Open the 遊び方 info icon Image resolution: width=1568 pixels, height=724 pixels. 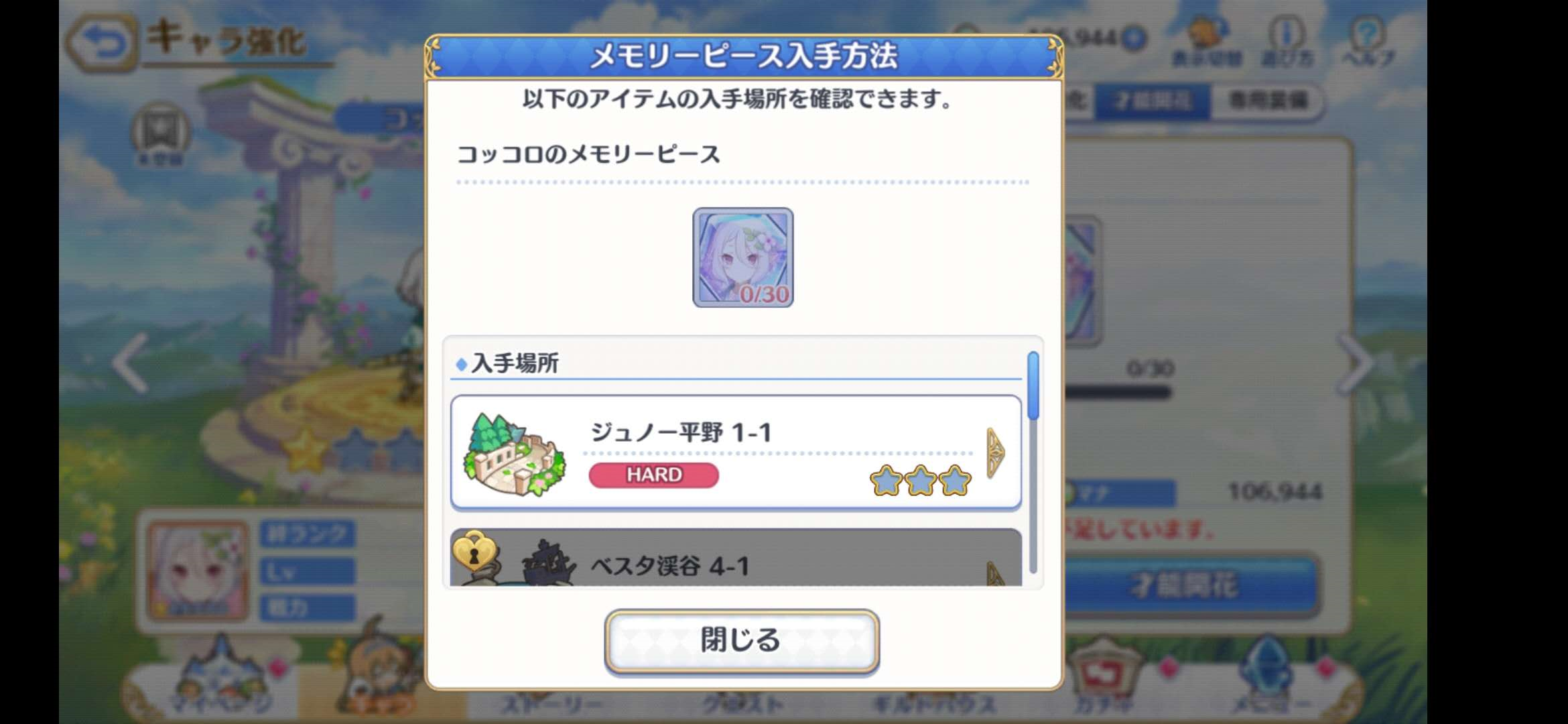coord(1287,41)
